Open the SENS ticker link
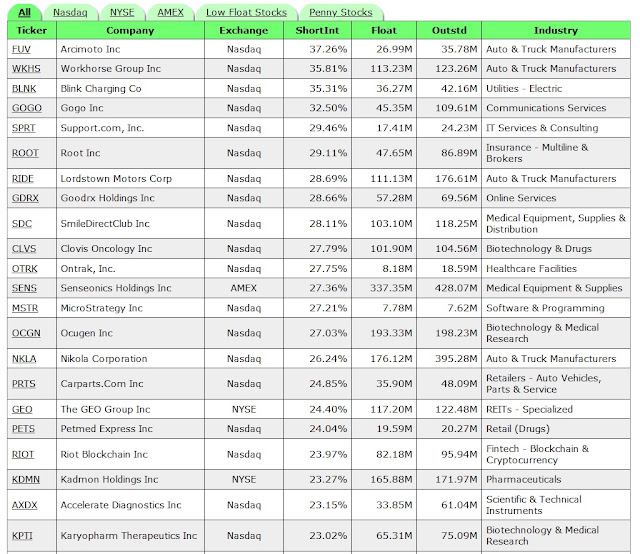This screenshot has height=554, width=640. [24, 288]
